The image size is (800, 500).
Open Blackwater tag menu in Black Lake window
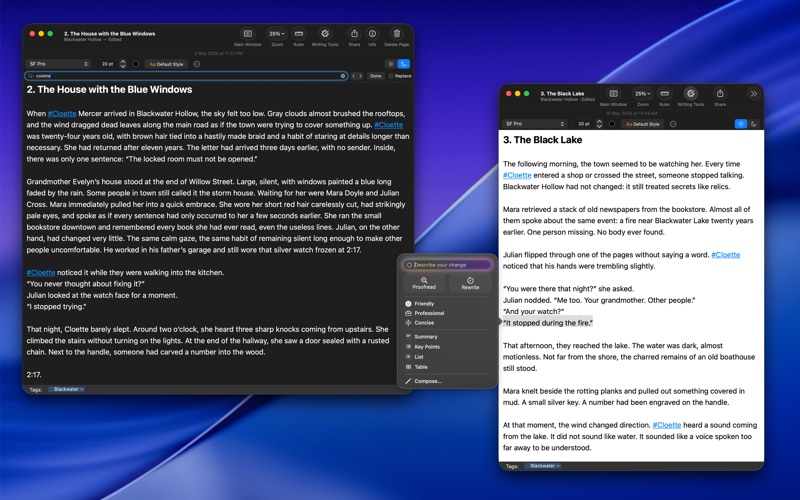pos(543,466)
